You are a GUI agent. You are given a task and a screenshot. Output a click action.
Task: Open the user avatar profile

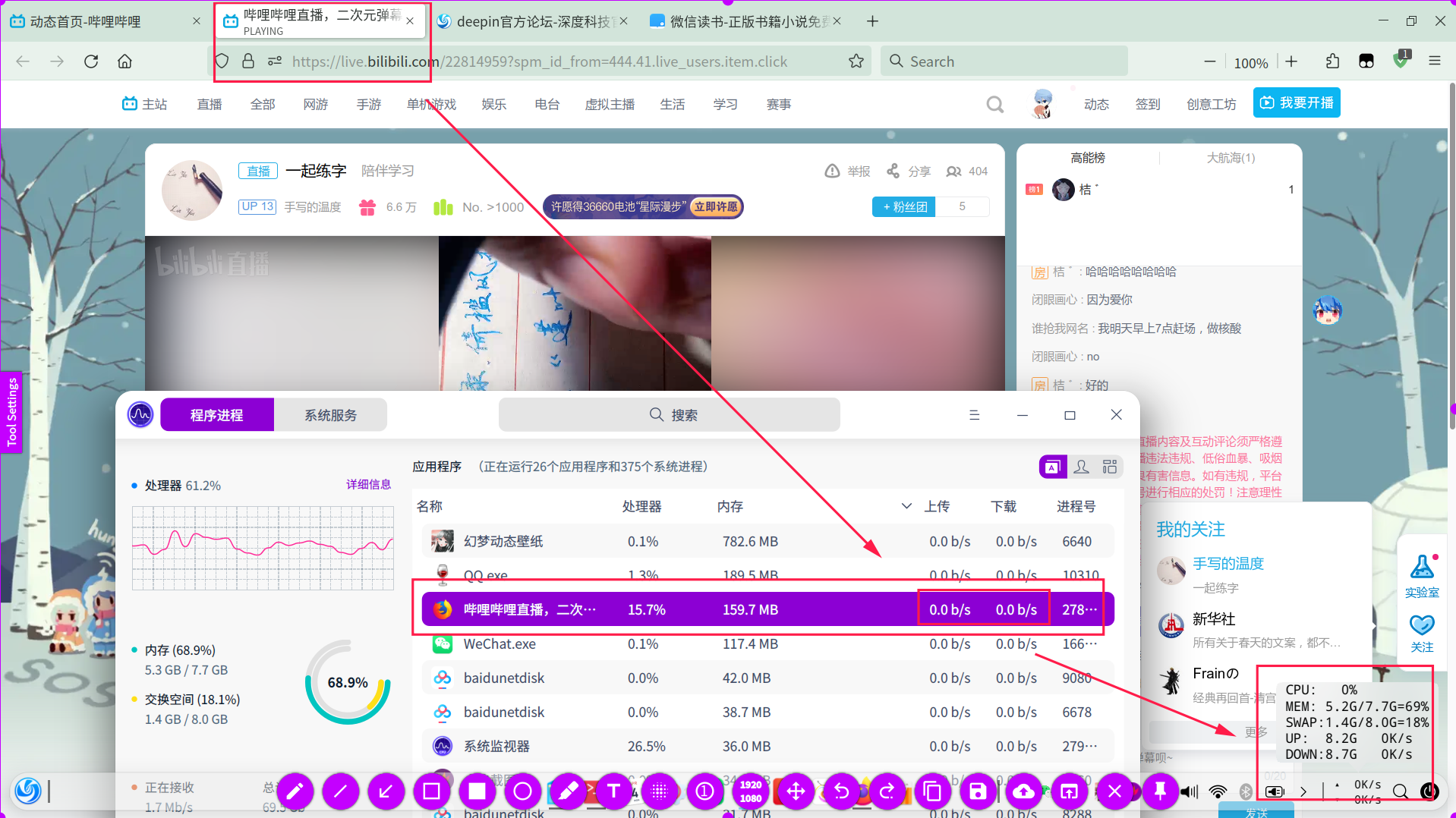[x=1043, y=104]
